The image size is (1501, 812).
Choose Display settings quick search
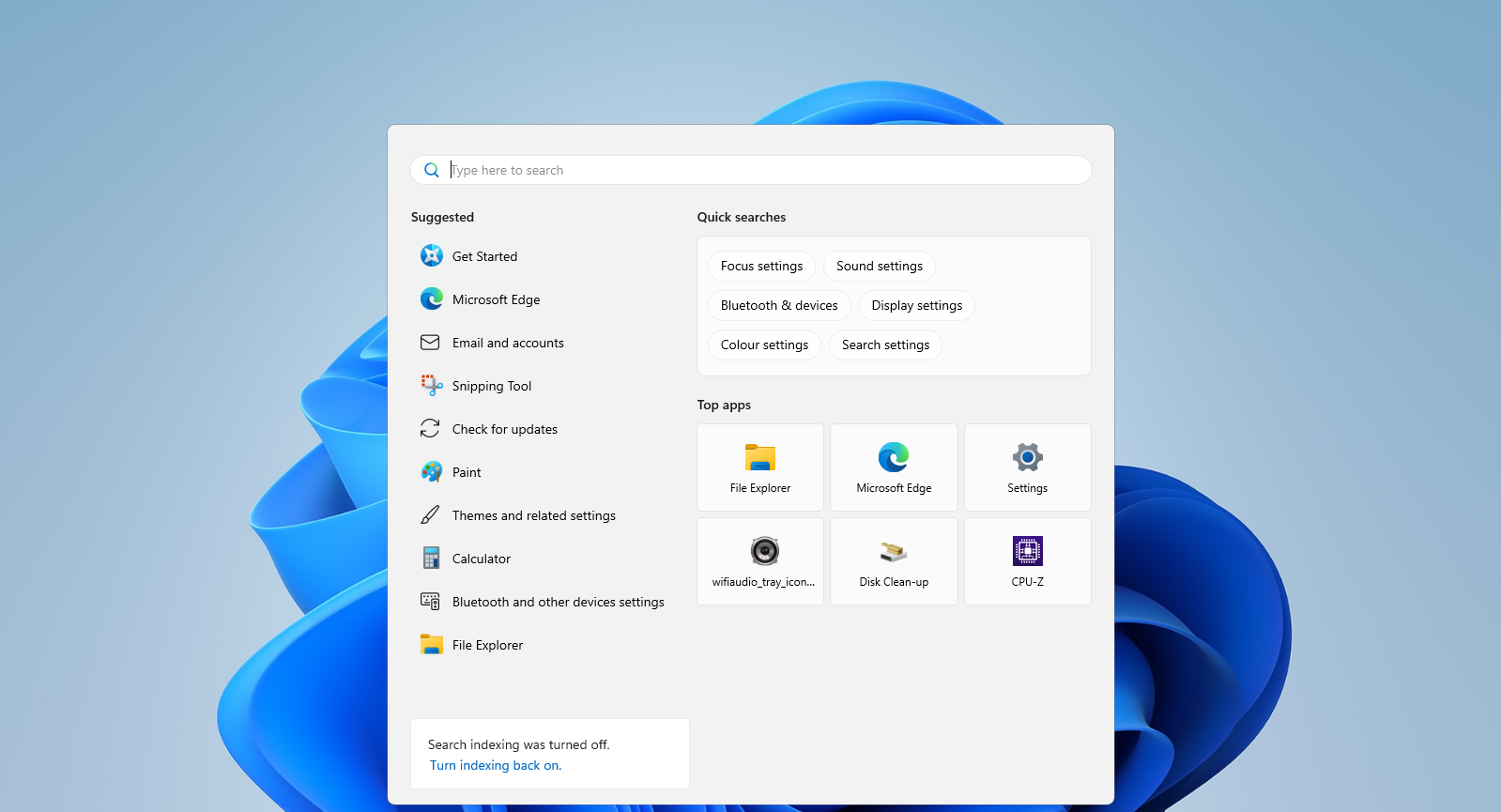917,305
